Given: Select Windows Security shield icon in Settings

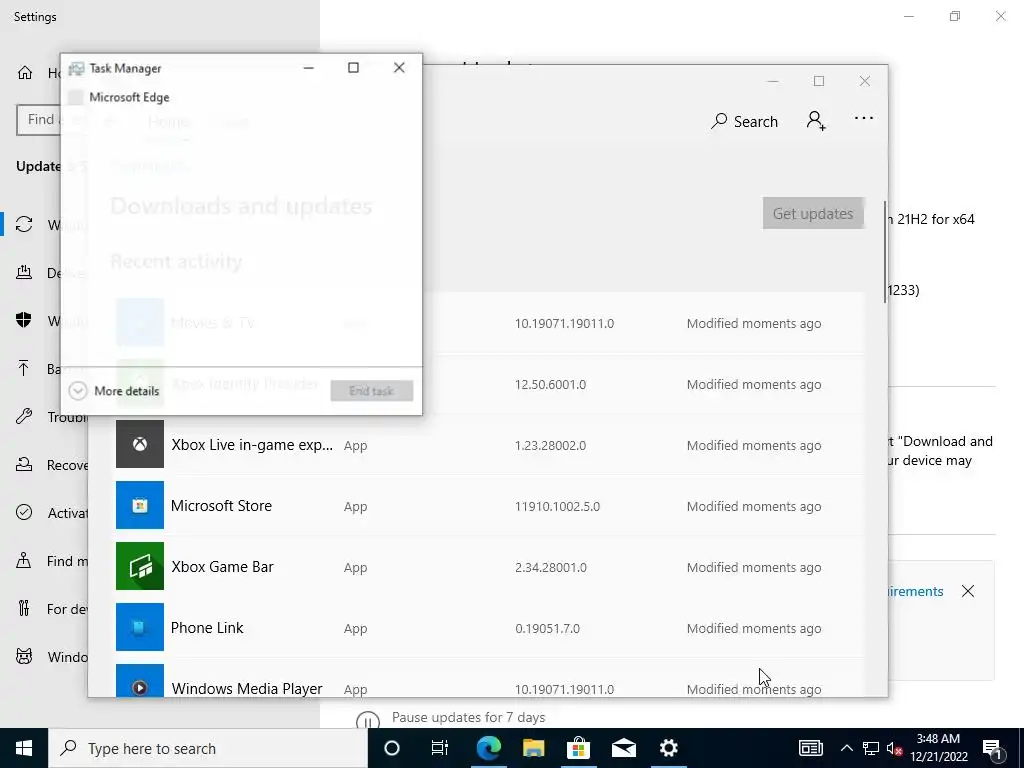Looking at the screenshot, I should tap(24, 320).
